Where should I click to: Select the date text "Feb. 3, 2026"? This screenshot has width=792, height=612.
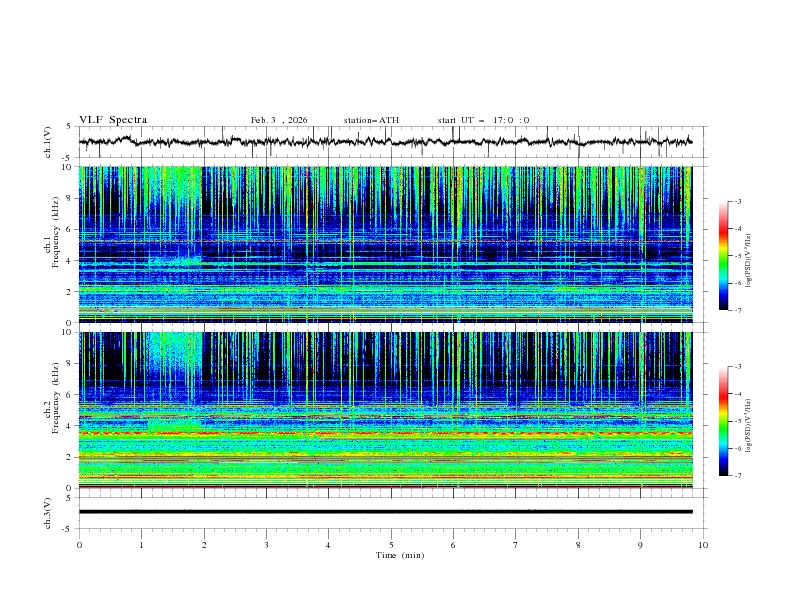279,120
